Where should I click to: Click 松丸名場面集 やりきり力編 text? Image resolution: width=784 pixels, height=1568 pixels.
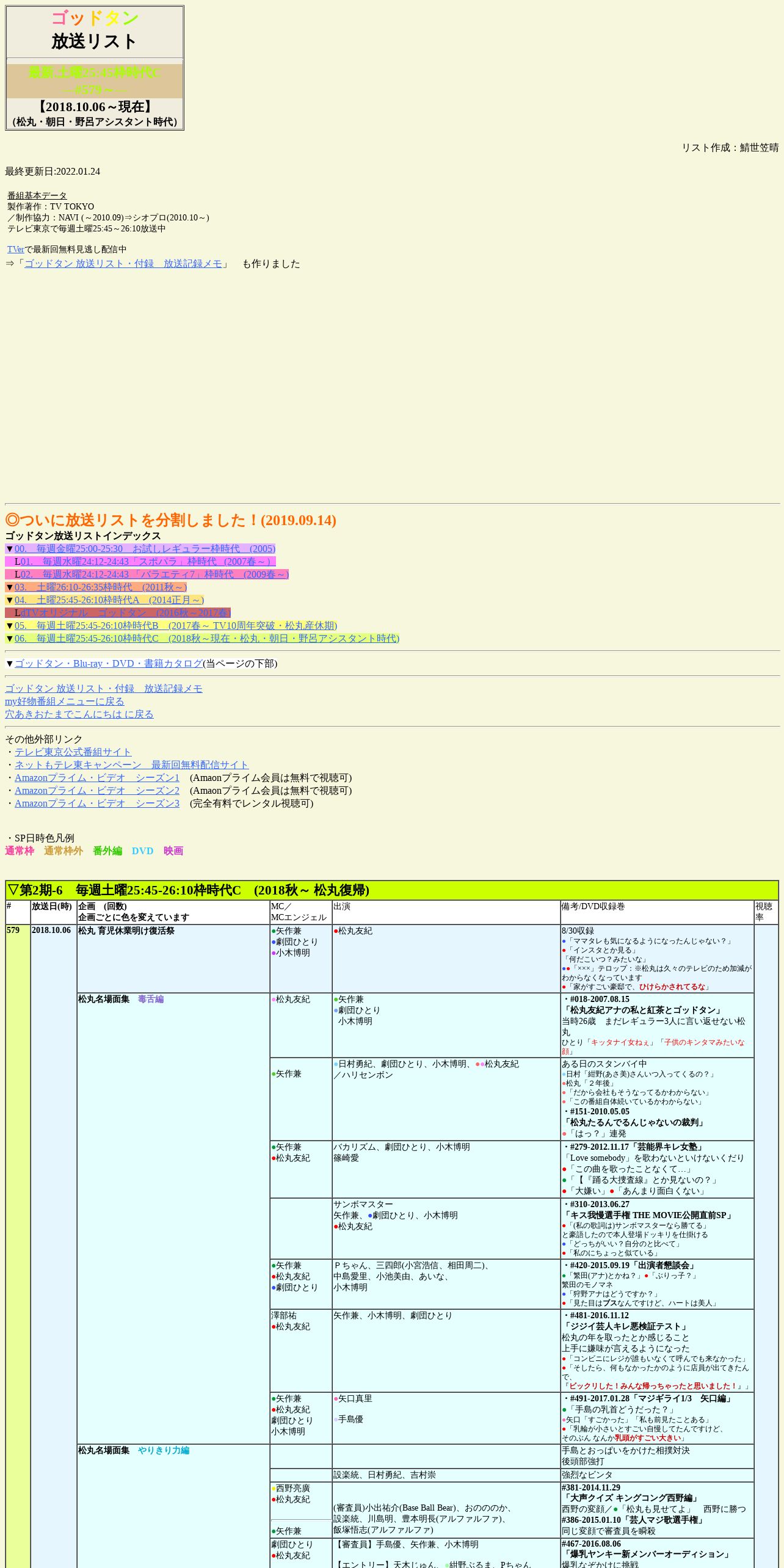pos(134,1451)
